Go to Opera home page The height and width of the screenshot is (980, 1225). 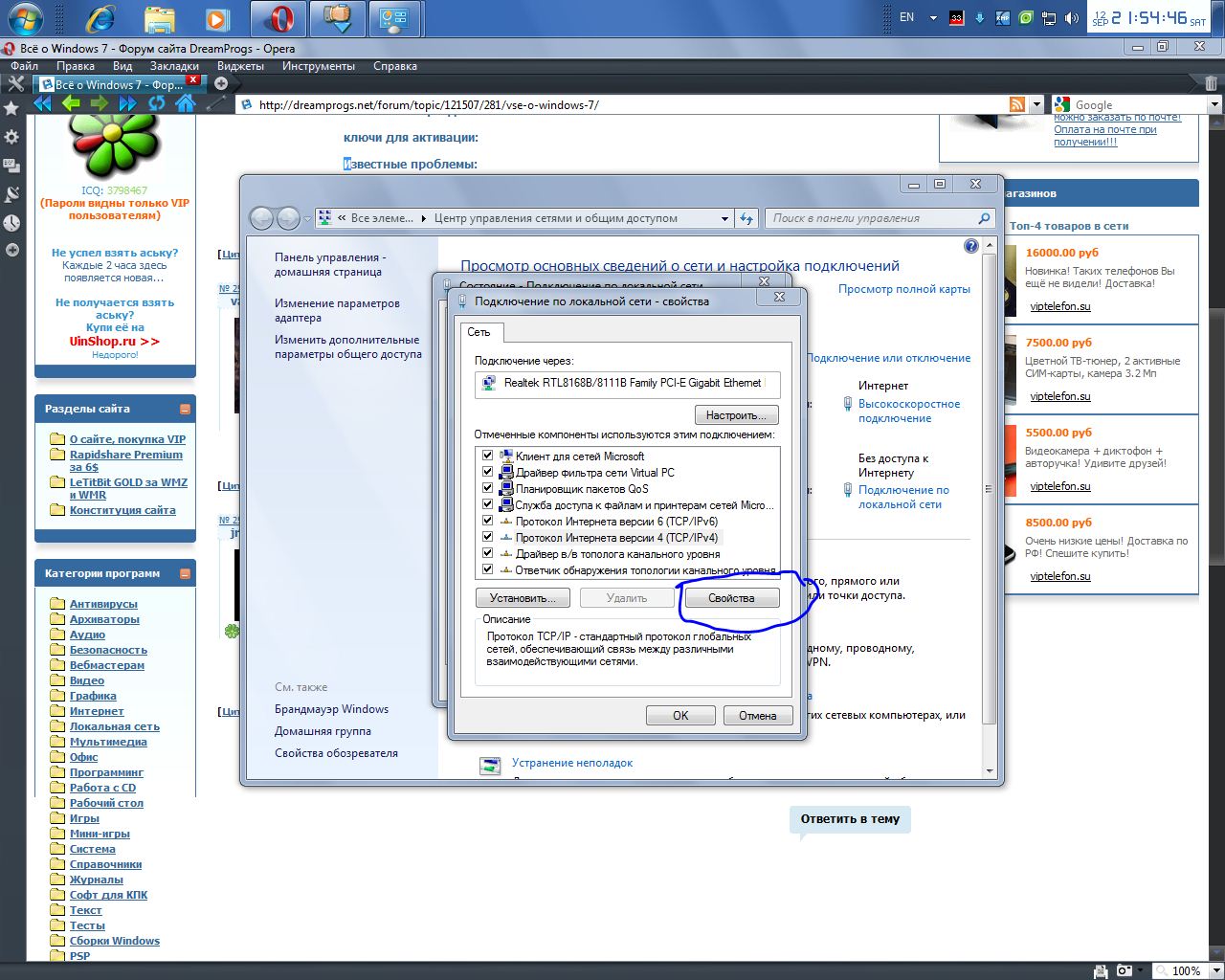[x=185, y=103]
